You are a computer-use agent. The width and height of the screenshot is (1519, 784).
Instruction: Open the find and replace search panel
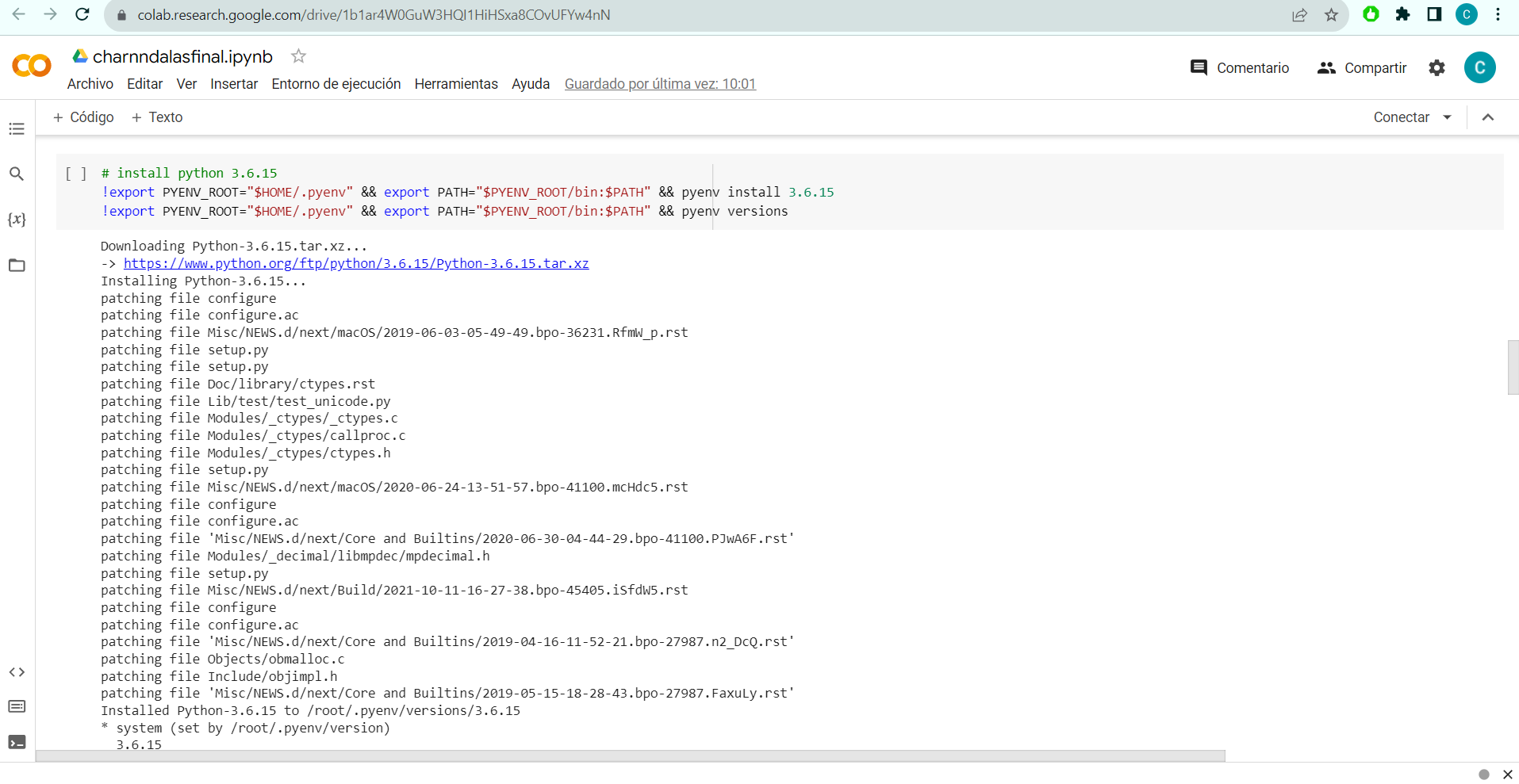pyautogui.click(x=17, y=174)
